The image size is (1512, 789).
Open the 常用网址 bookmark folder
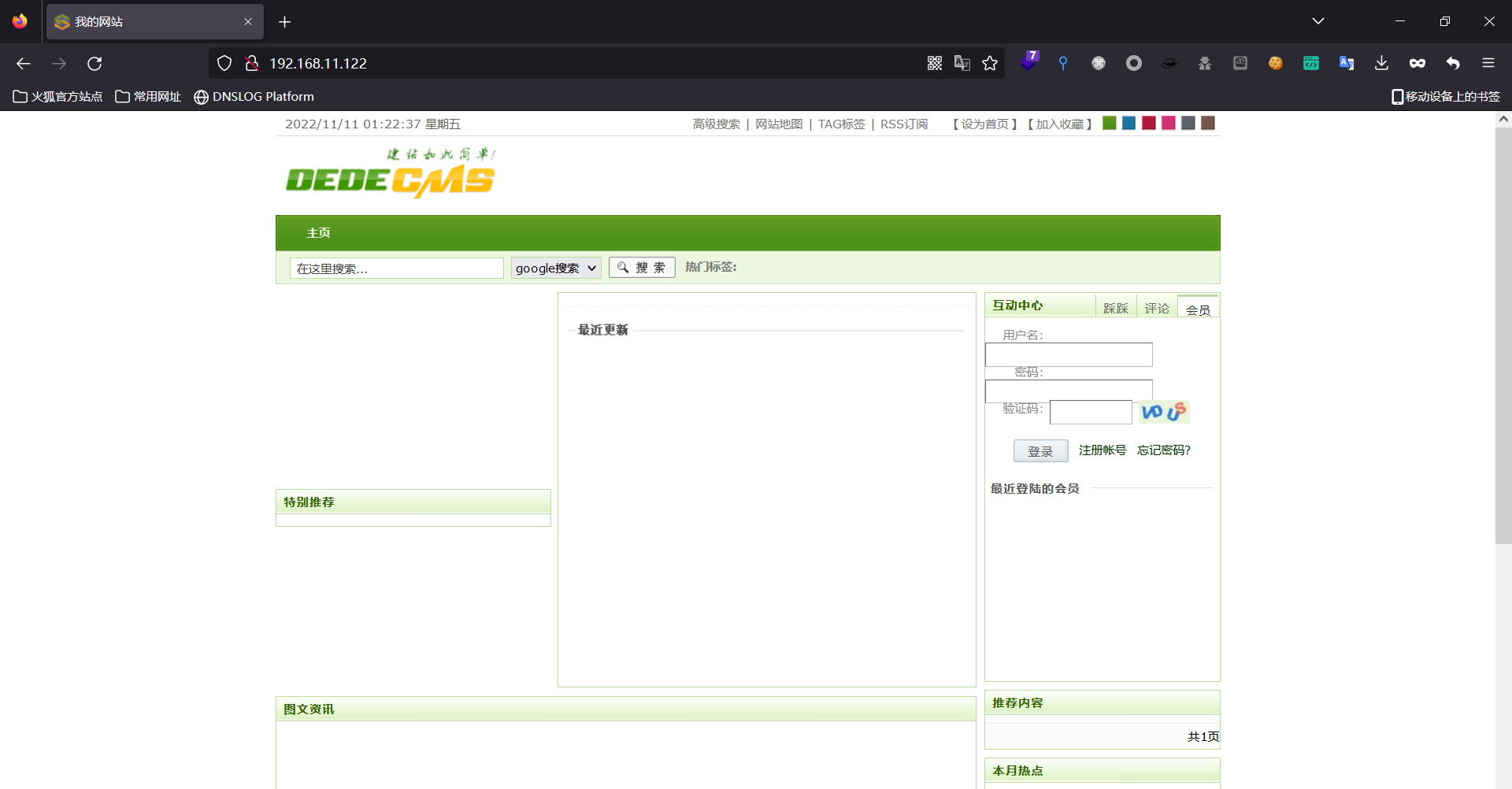(148, 96)
